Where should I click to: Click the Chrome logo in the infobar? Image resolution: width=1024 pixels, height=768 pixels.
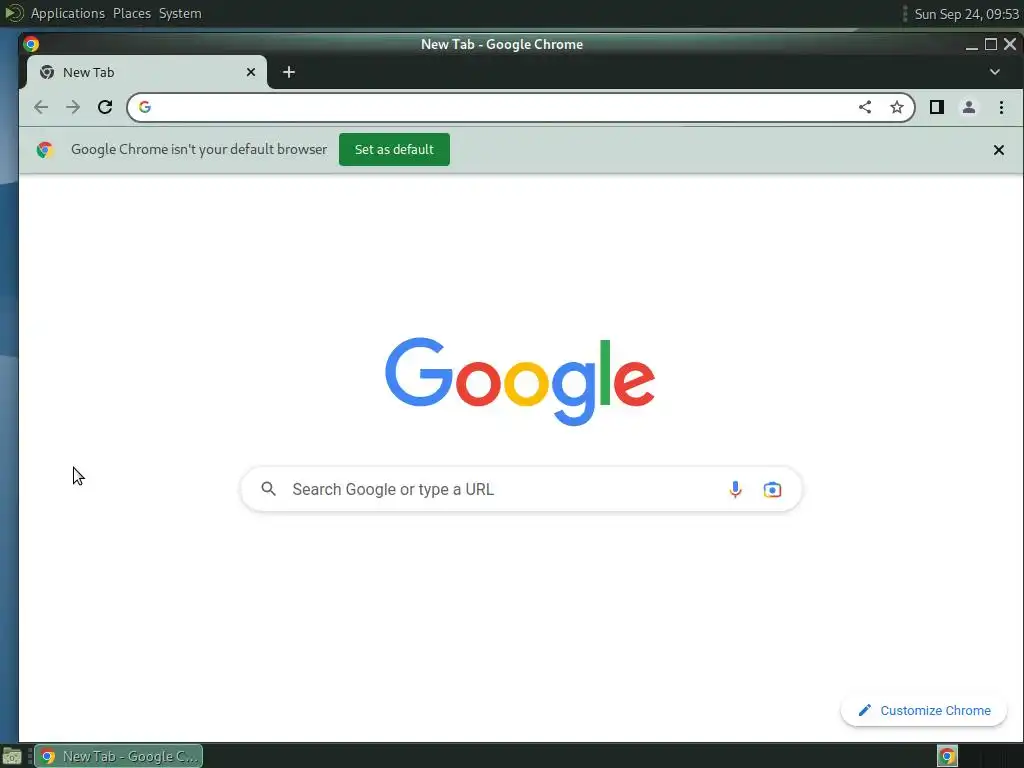(x=44, y=150)
